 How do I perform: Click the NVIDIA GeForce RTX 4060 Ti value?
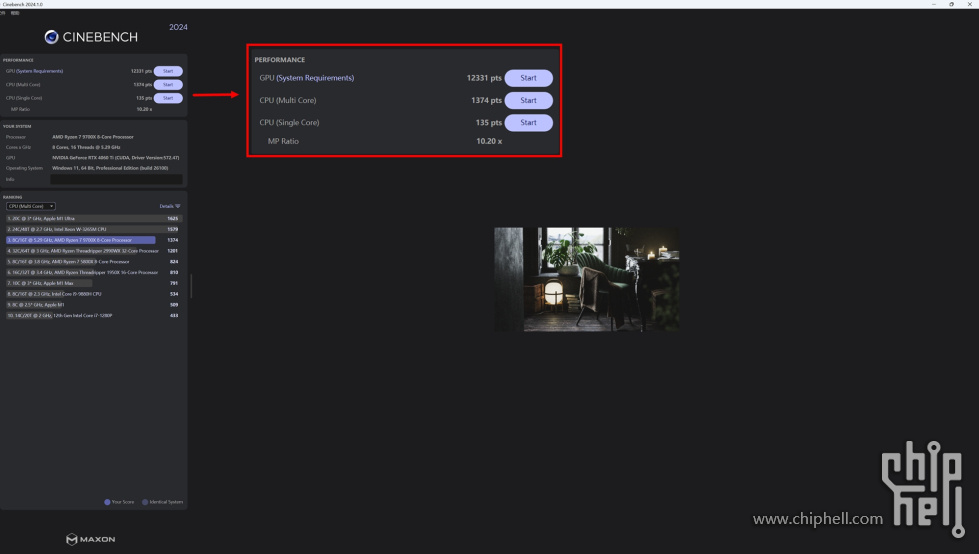click(116, 158)
